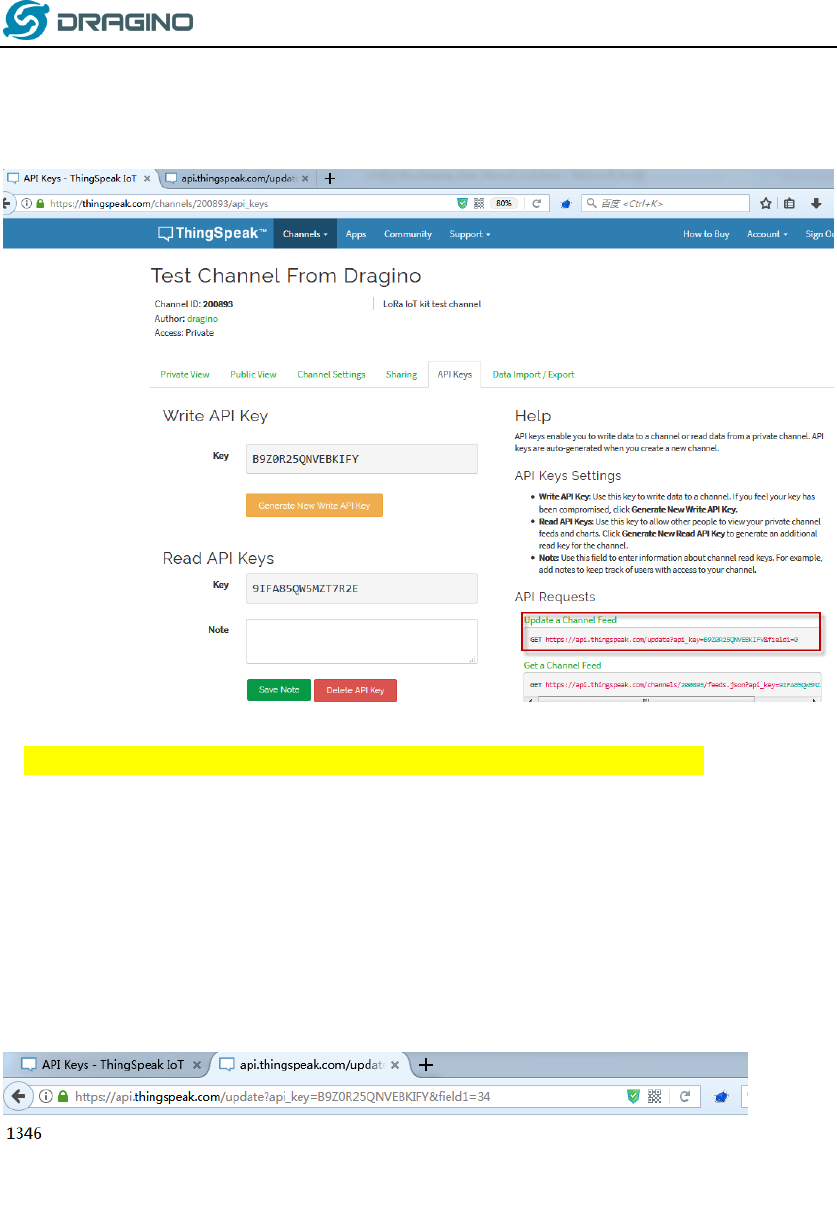This screenshot has height=1221, width=837.
Task: Switch to the Private View tab
Action: 185,375
